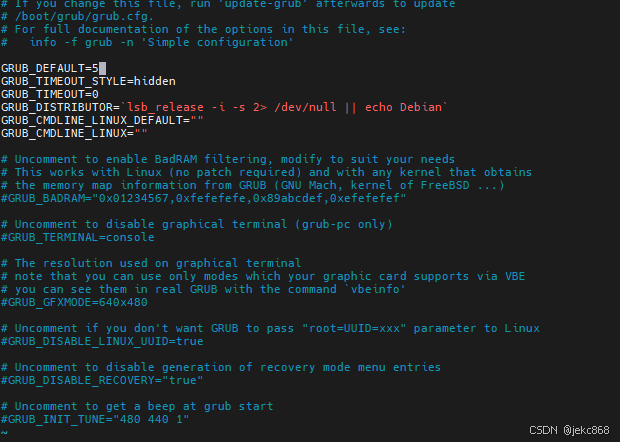This screenshot has width=620, height=442.
Task: Click the cursor block after GRUB_DEFAULT=5
Action: click(102, 68)
